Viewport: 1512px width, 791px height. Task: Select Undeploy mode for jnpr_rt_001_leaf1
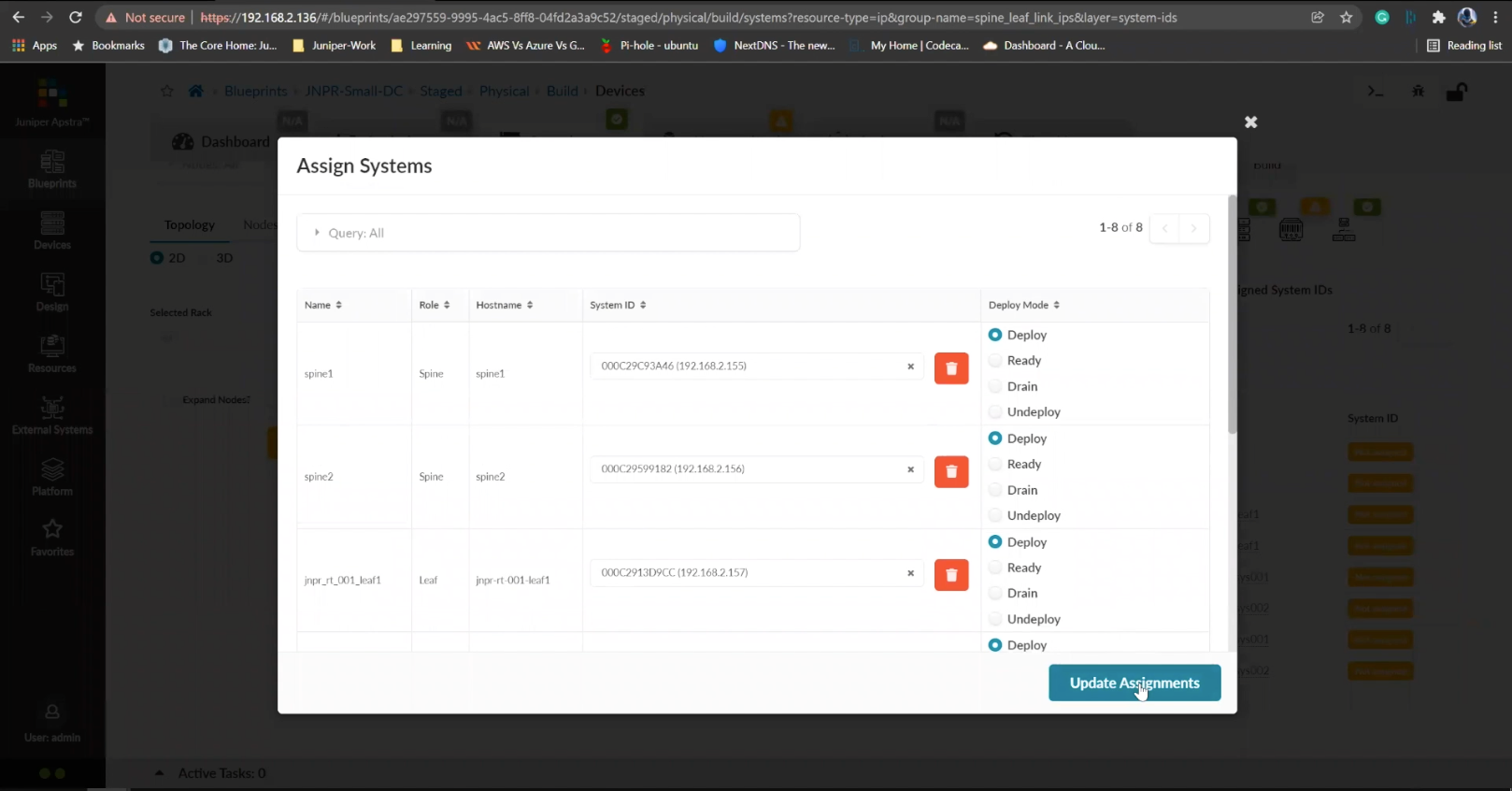tap(995, 619)
